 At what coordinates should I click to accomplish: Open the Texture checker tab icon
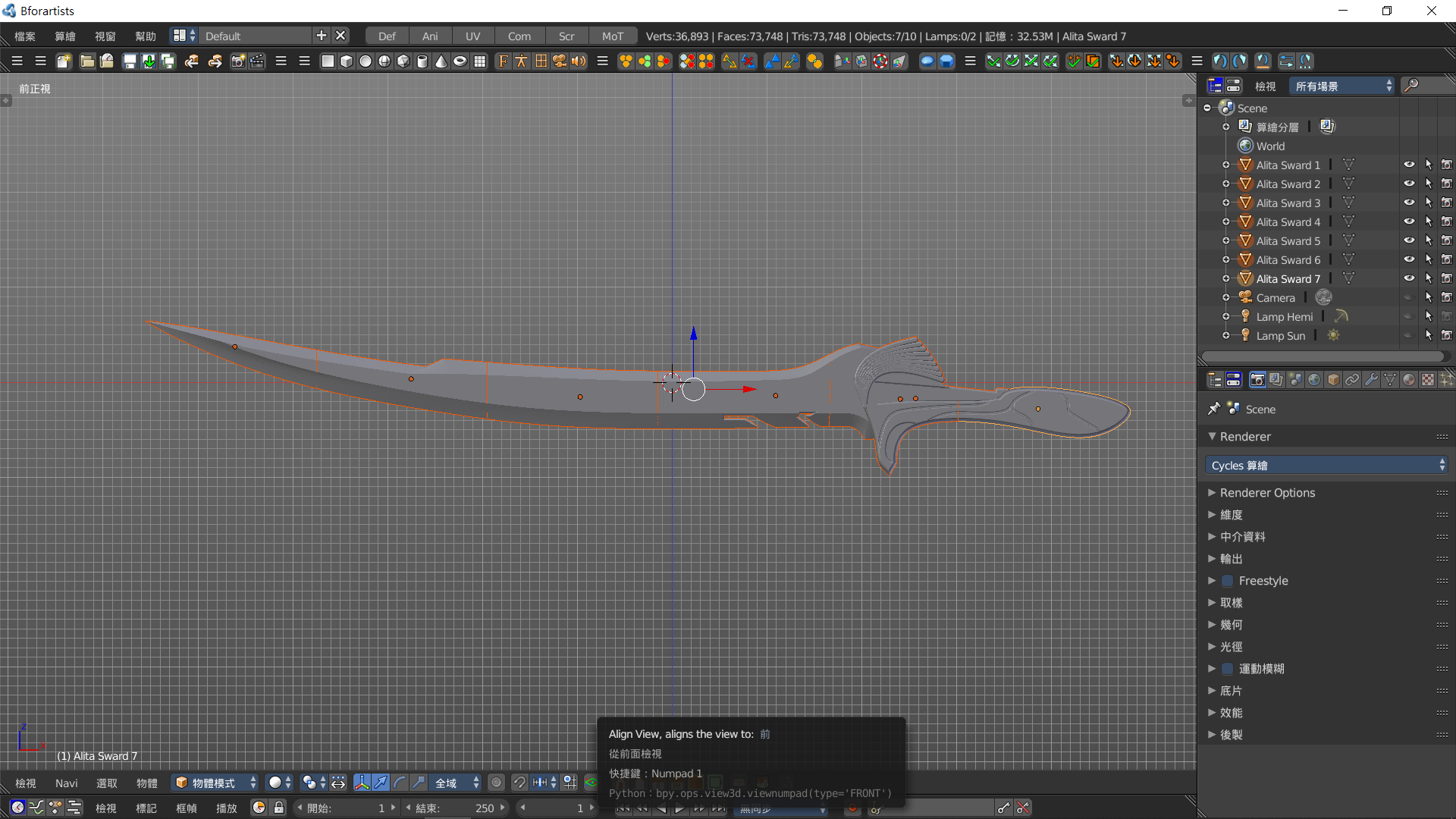coord(1428,380)
